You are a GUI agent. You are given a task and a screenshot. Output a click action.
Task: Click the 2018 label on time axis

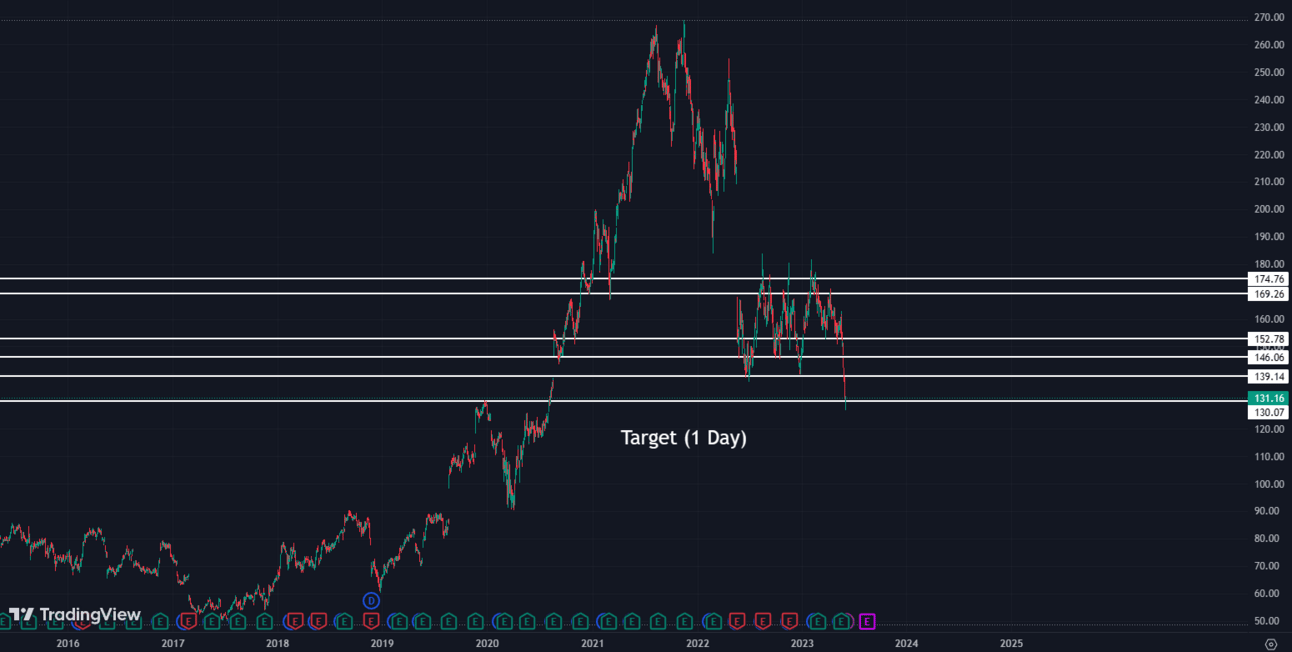click(278, 643)
